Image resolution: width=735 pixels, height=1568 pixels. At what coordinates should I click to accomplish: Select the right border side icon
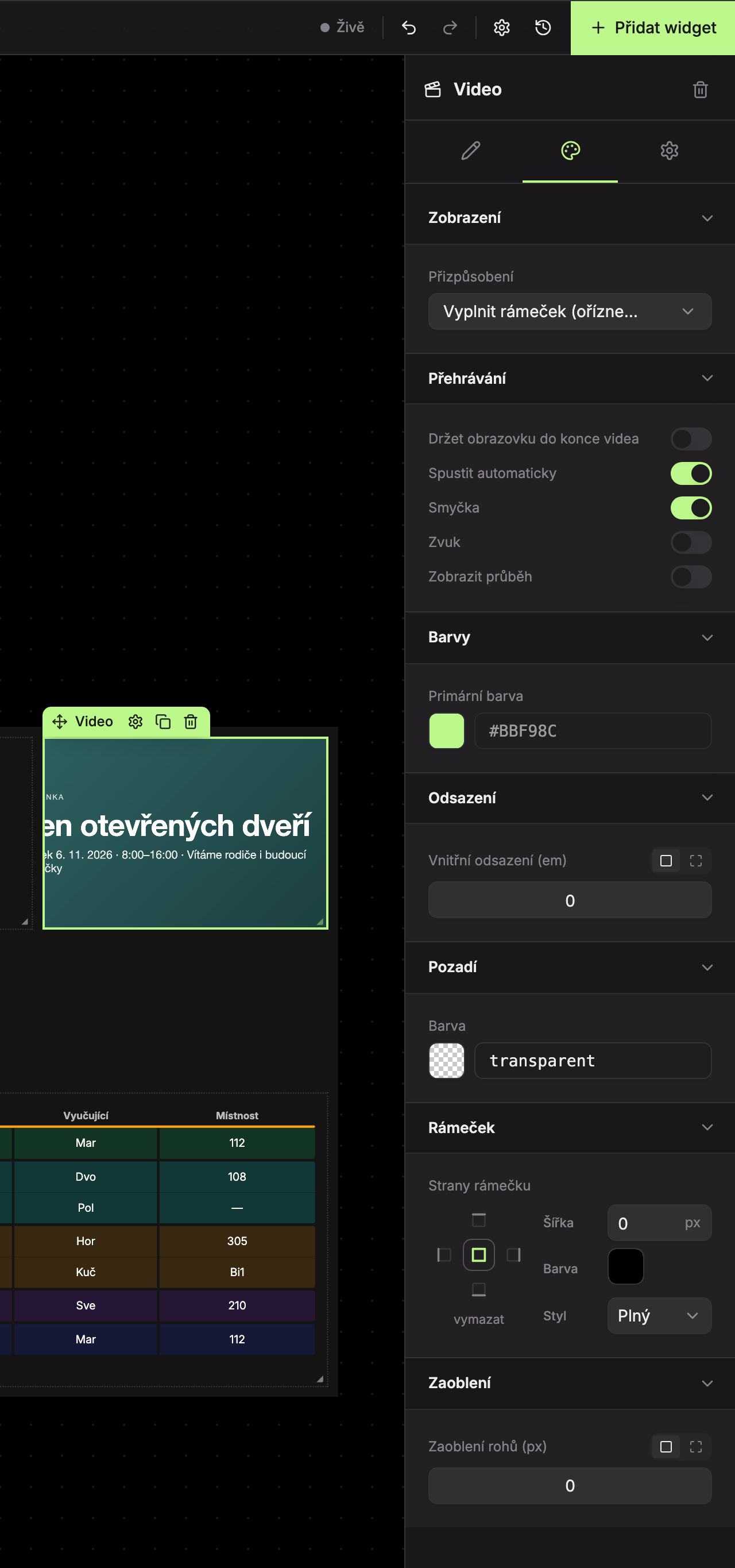pos(513,1254)
